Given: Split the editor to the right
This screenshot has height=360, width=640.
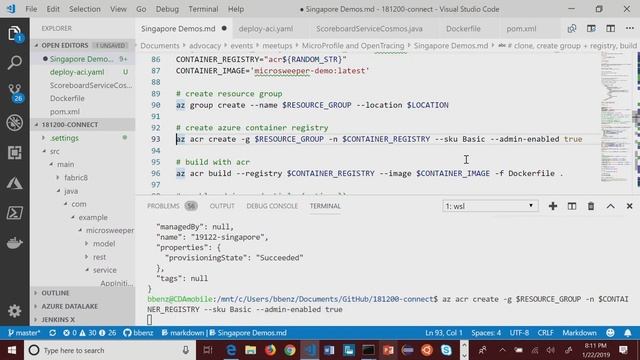Looking at the screenshot, I should tap(611, 29).
